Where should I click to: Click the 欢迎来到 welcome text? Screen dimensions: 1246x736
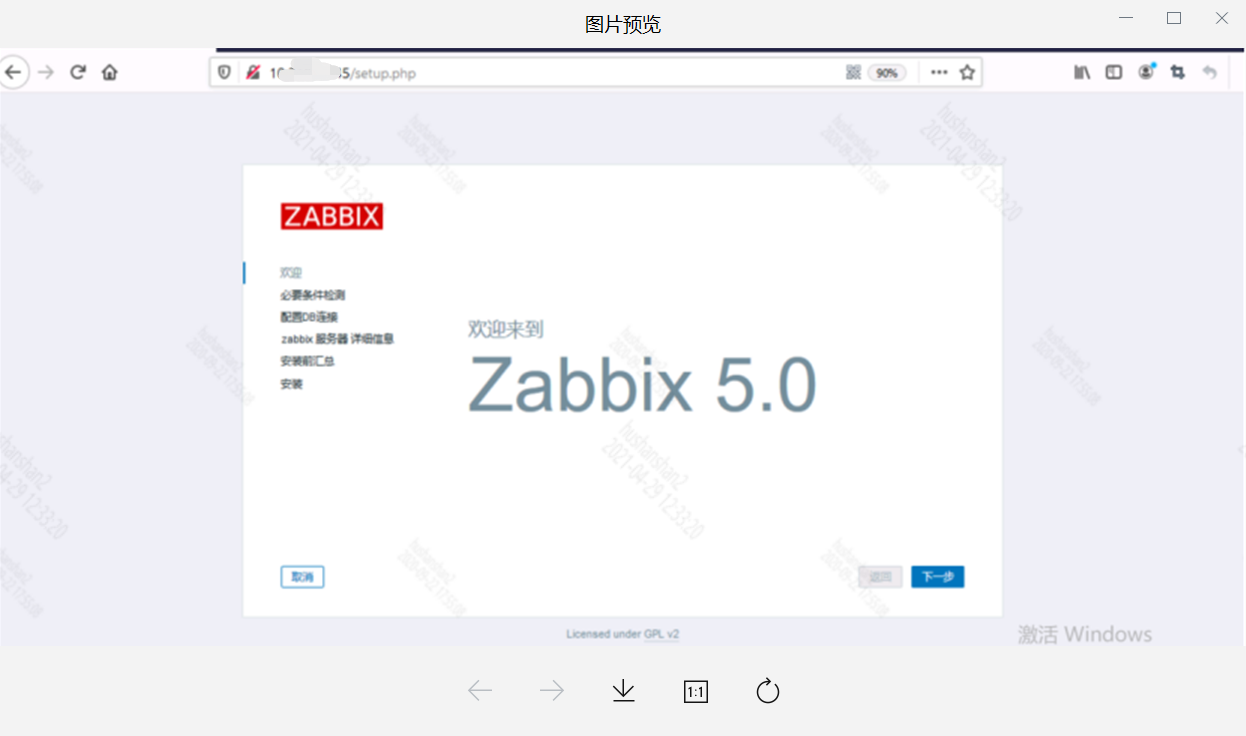[x=505, y=329]
